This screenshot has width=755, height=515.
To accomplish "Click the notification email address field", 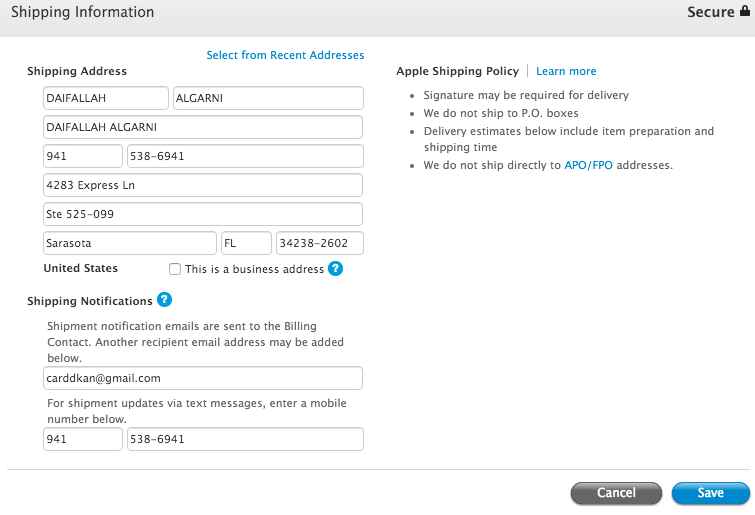I will click(203, 378).
